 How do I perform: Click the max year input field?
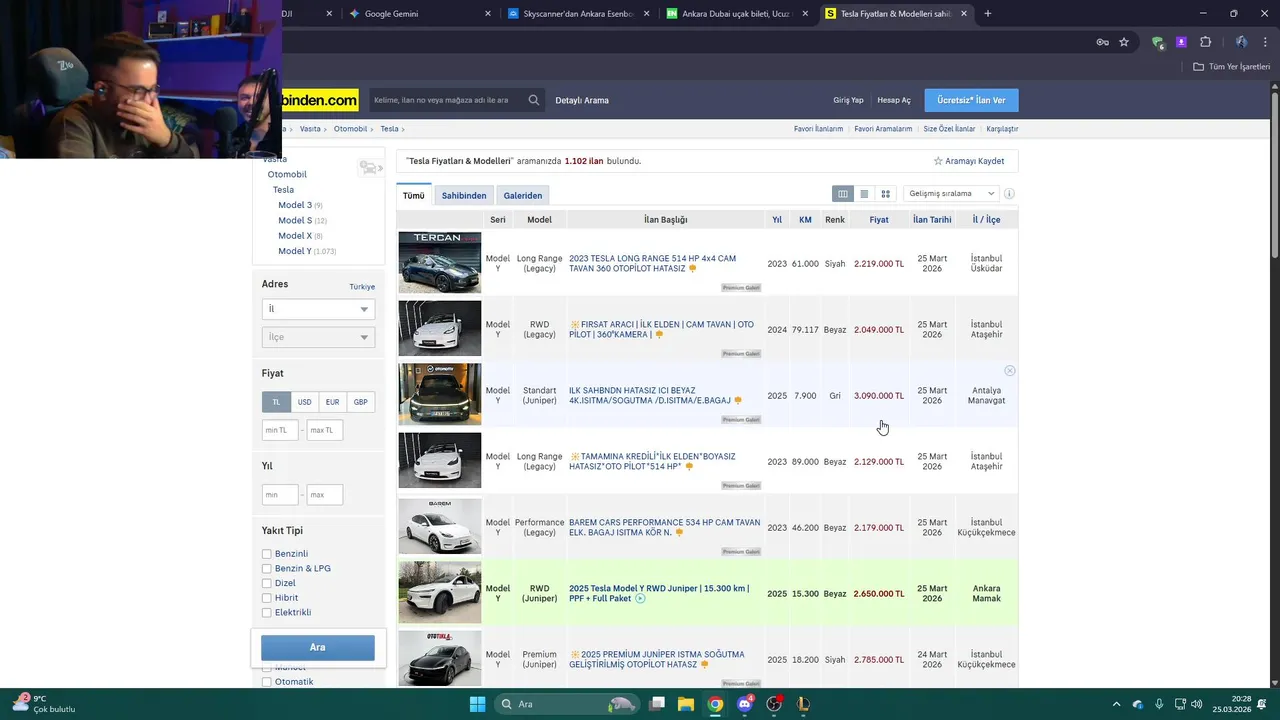point(324,494)
